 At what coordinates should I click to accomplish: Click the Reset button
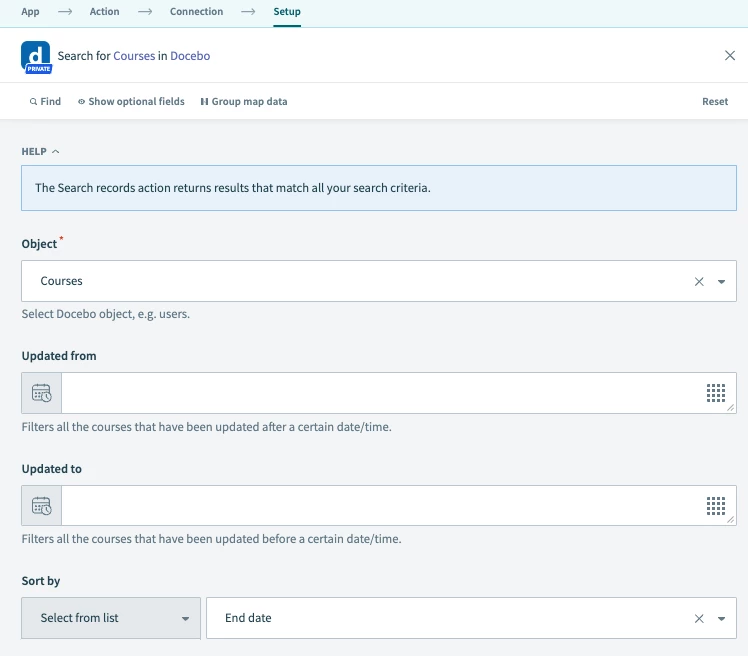[x=715, y=102]
